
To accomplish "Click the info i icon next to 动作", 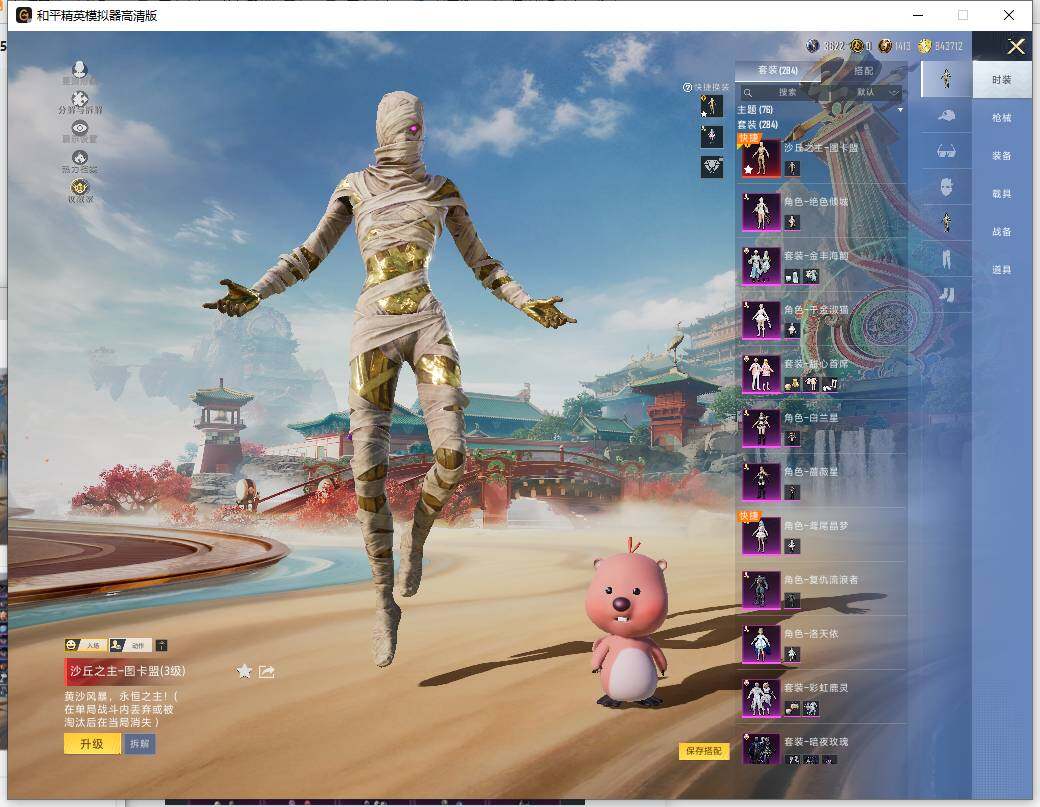I will coord(161,645).
